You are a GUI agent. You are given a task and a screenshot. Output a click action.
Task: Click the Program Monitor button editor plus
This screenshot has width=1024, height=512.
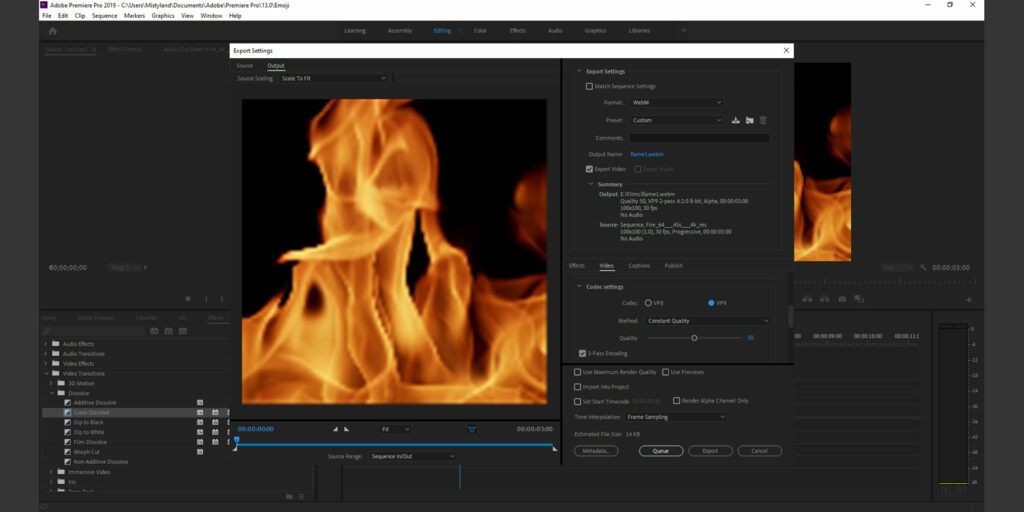[968, 300]
